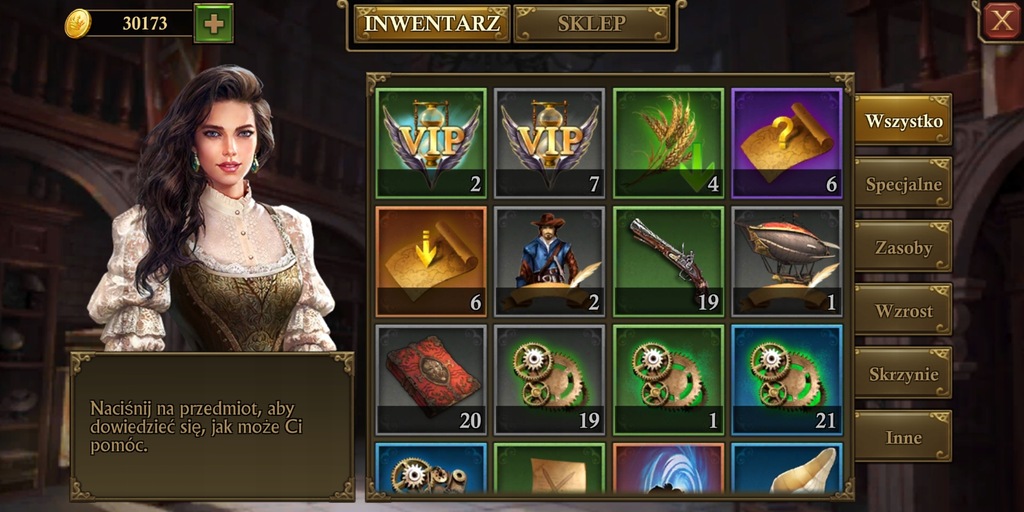This screenshot has height=512, width=1024.
Task: Tap the airship item
Action: [x=787, y=262]
